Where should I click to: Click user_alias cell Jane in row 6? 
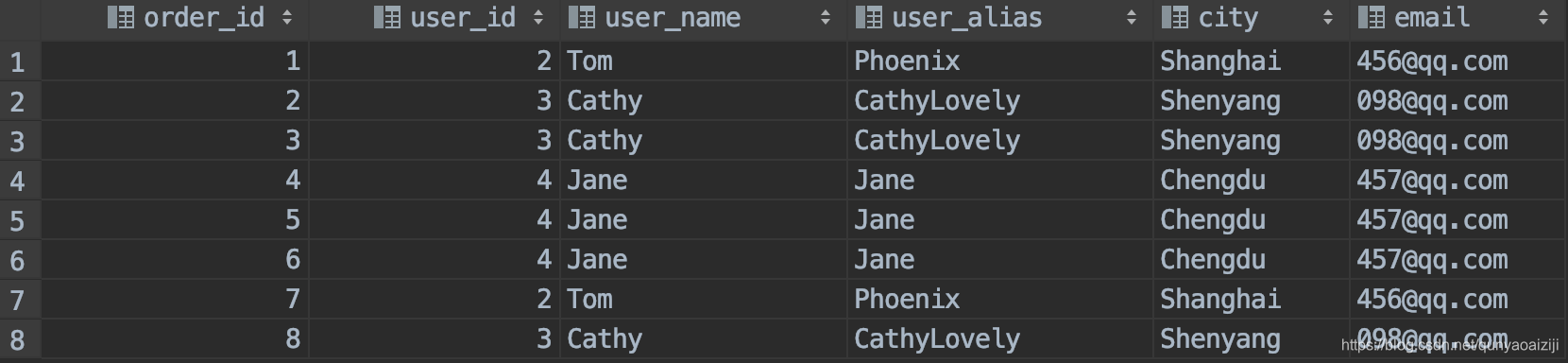pos(1000,260)
